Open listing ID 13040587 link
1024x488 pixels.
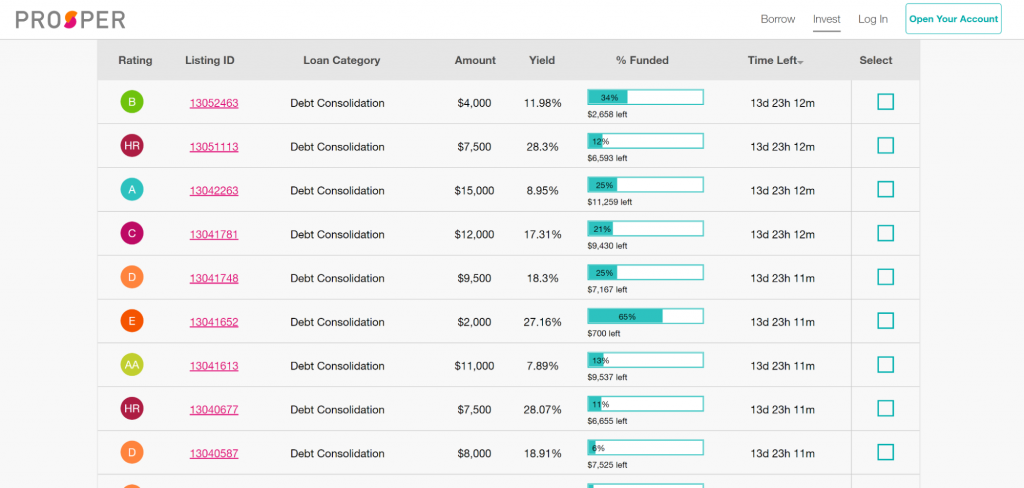pos(214,453)
